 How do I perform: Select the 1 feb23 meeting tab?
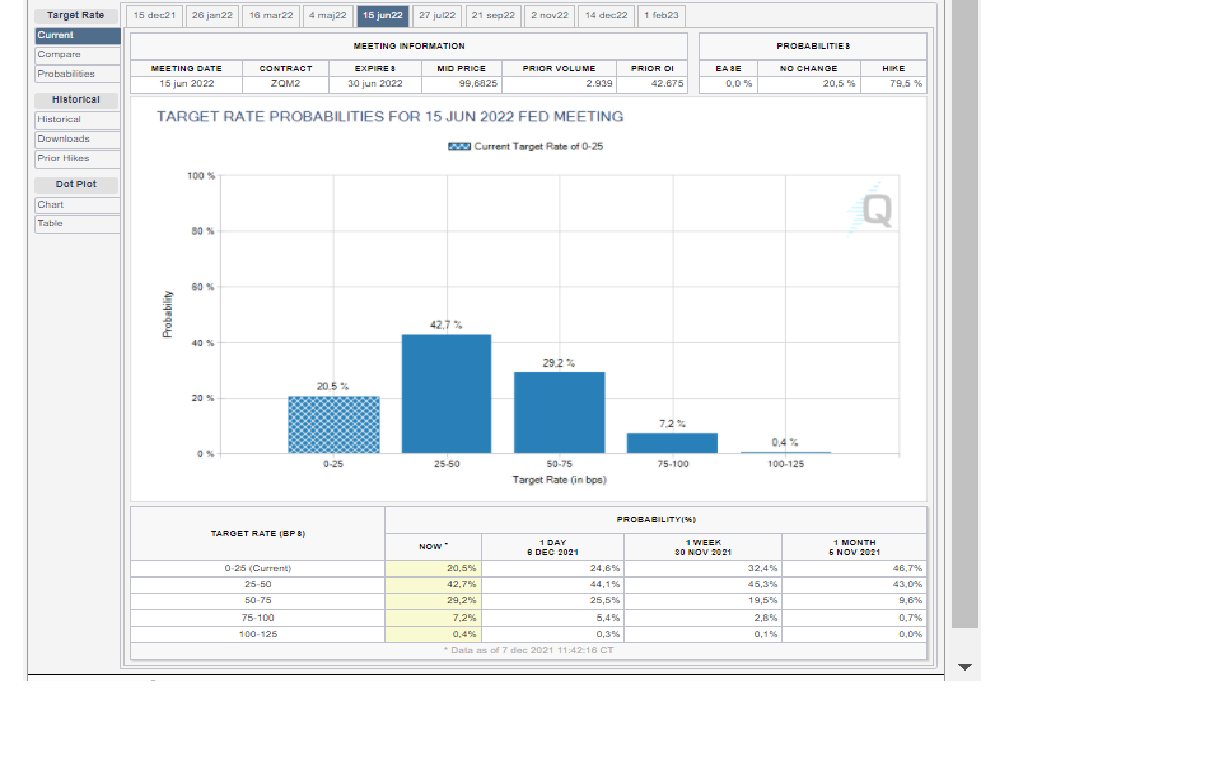(662, 16)
